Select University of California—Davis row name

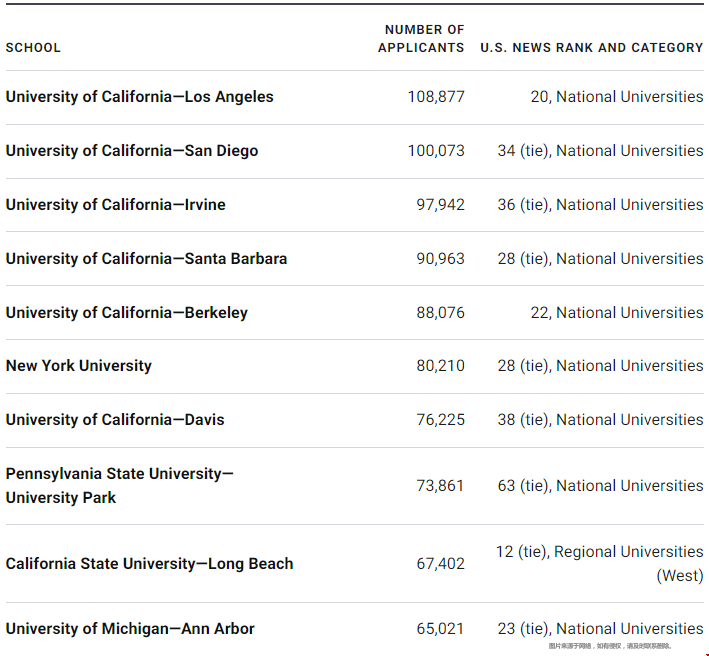pos(114,420)
